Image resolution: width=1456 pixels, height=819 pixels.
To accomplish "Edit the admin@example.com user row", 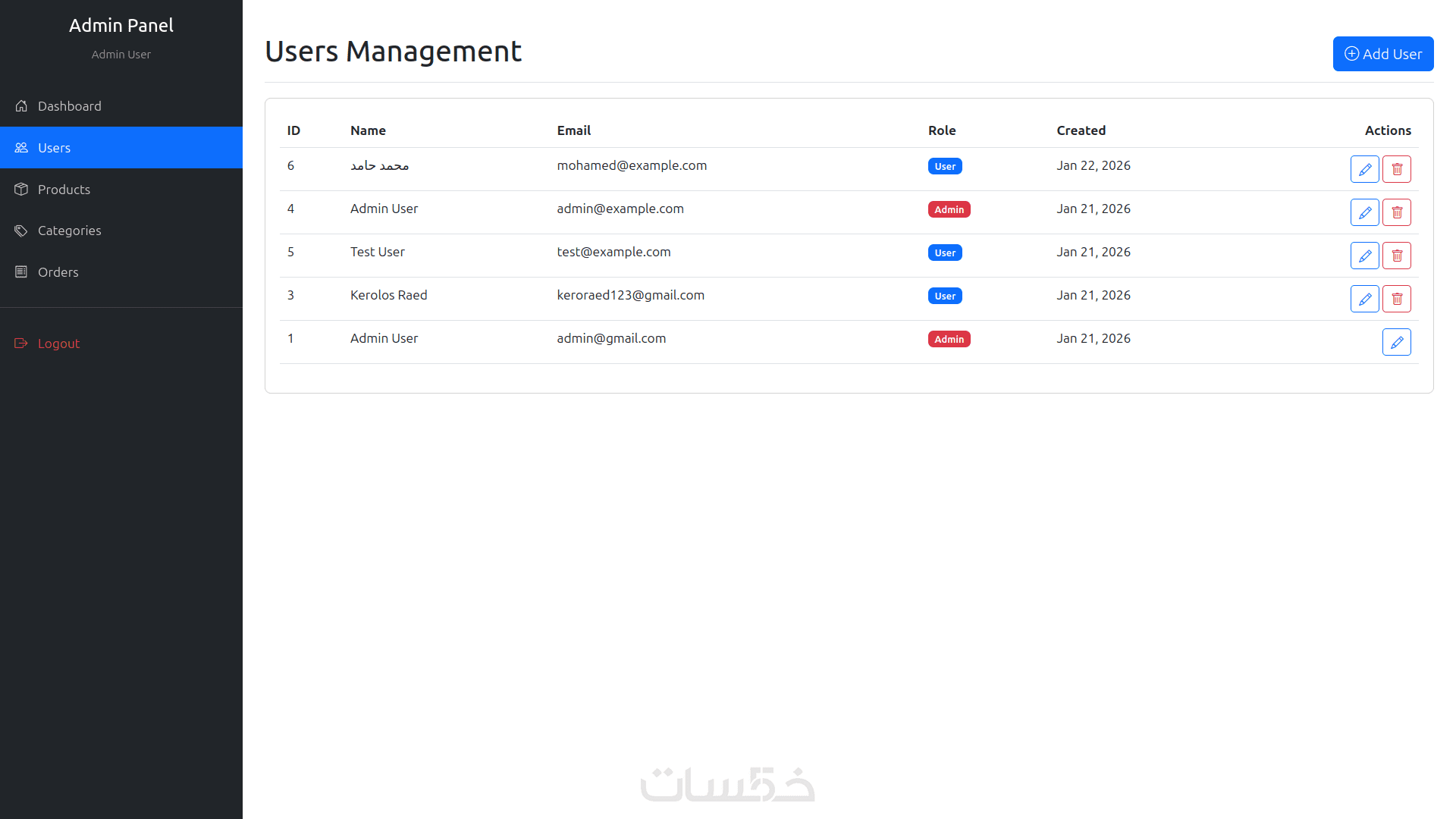I will pos(1364,212).
